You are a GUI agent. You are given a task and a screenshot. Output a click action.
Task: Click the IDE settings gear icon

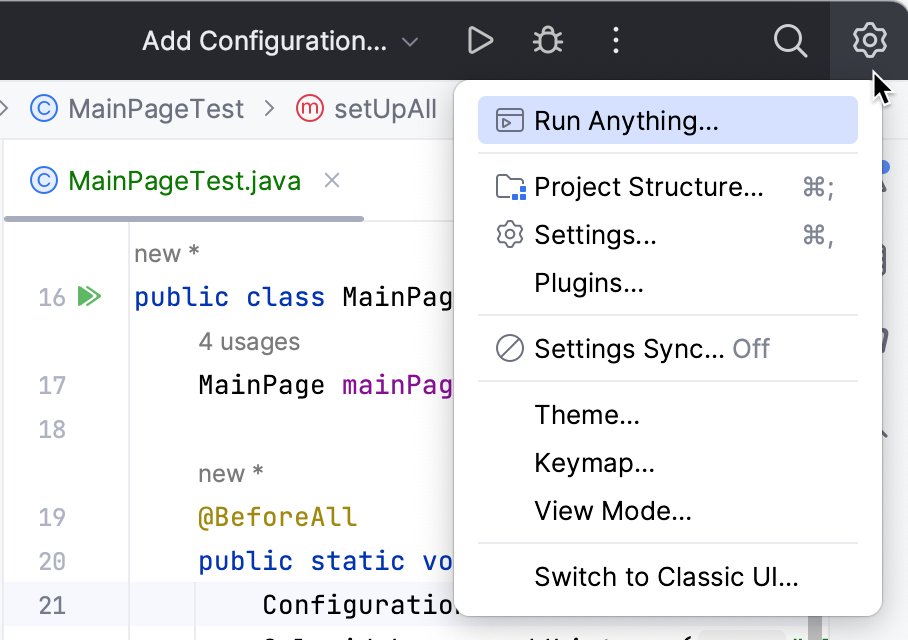pyautogui.click(x=869, y=41)
